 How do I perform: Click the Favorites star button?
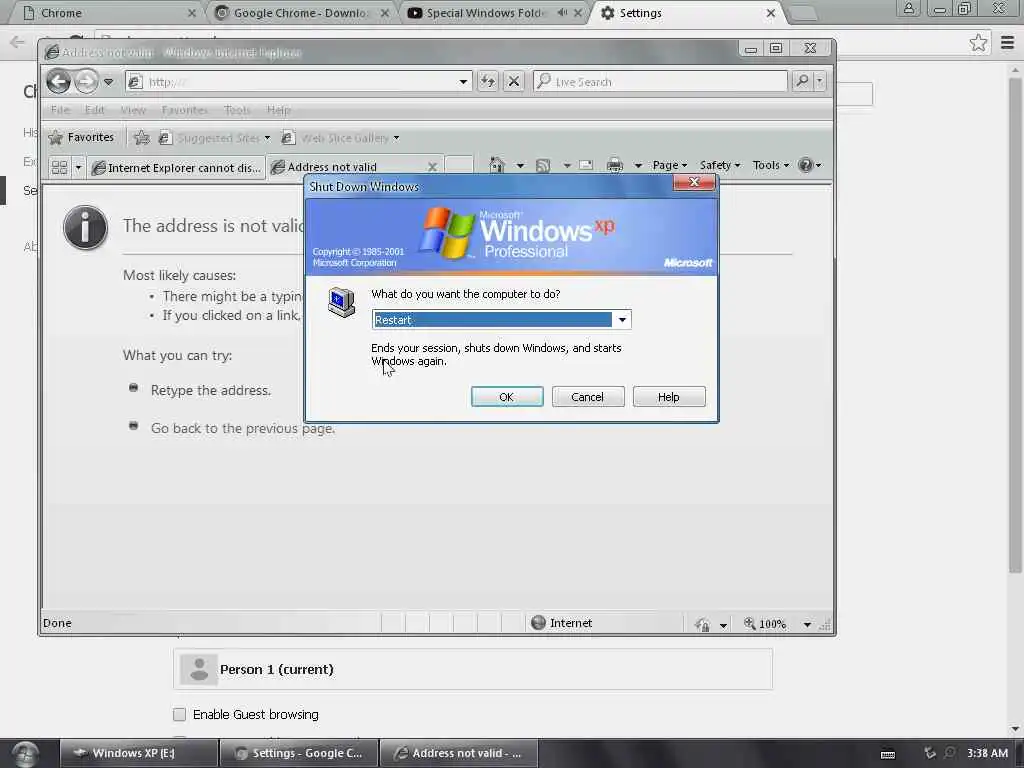point(82,137)
